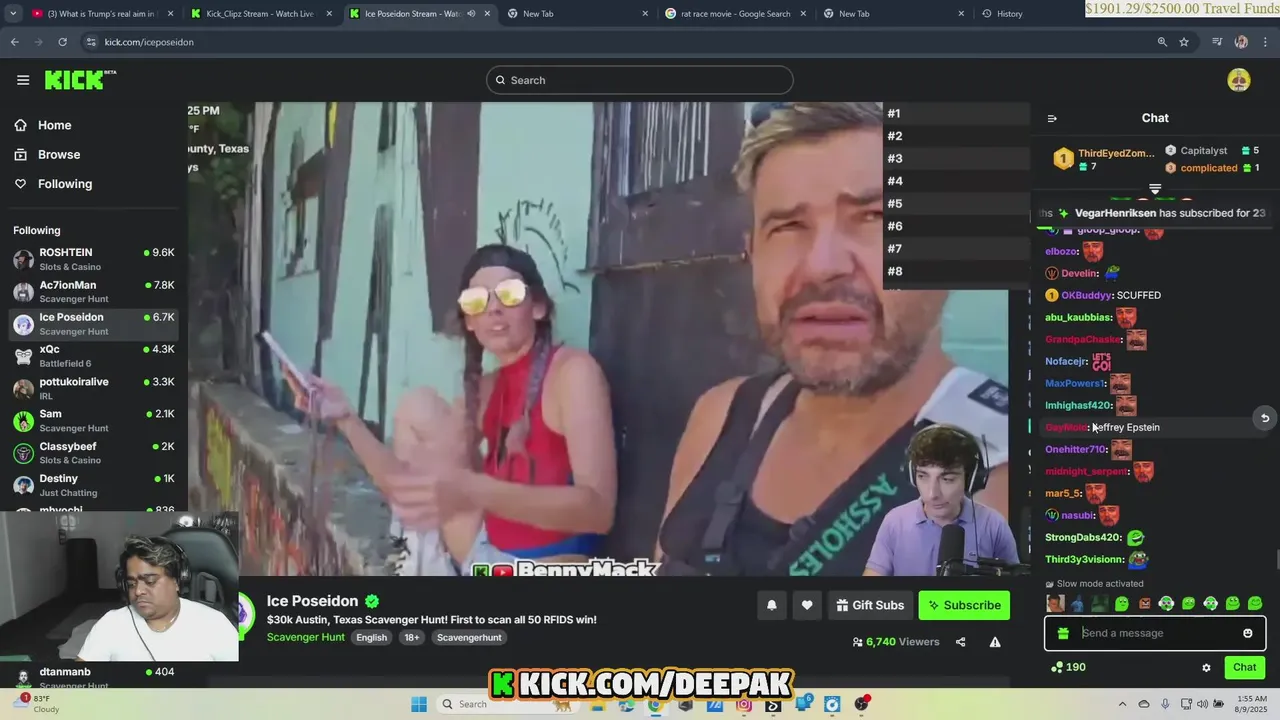Click the address bar URL
Viewport: 1280px width, 720px height.
pos(149,42)
